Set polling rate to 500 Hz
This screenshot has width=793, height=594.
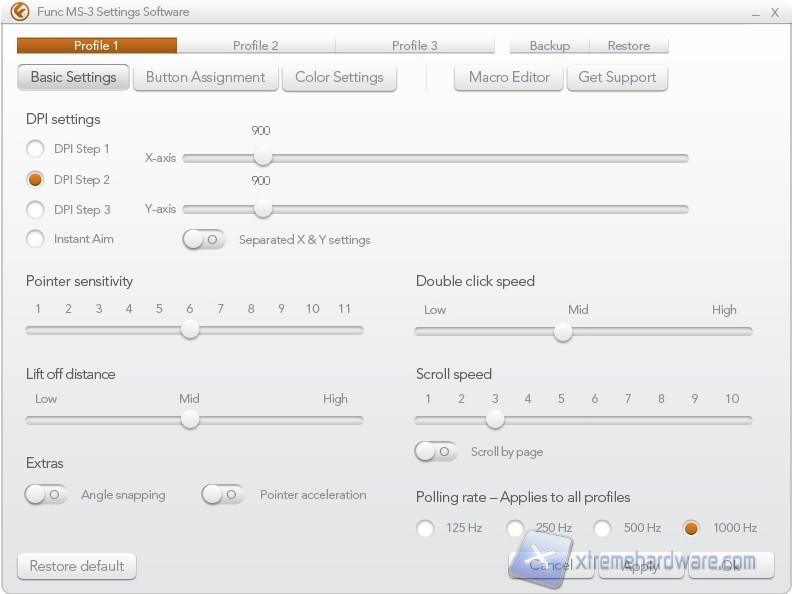point(603,528)
